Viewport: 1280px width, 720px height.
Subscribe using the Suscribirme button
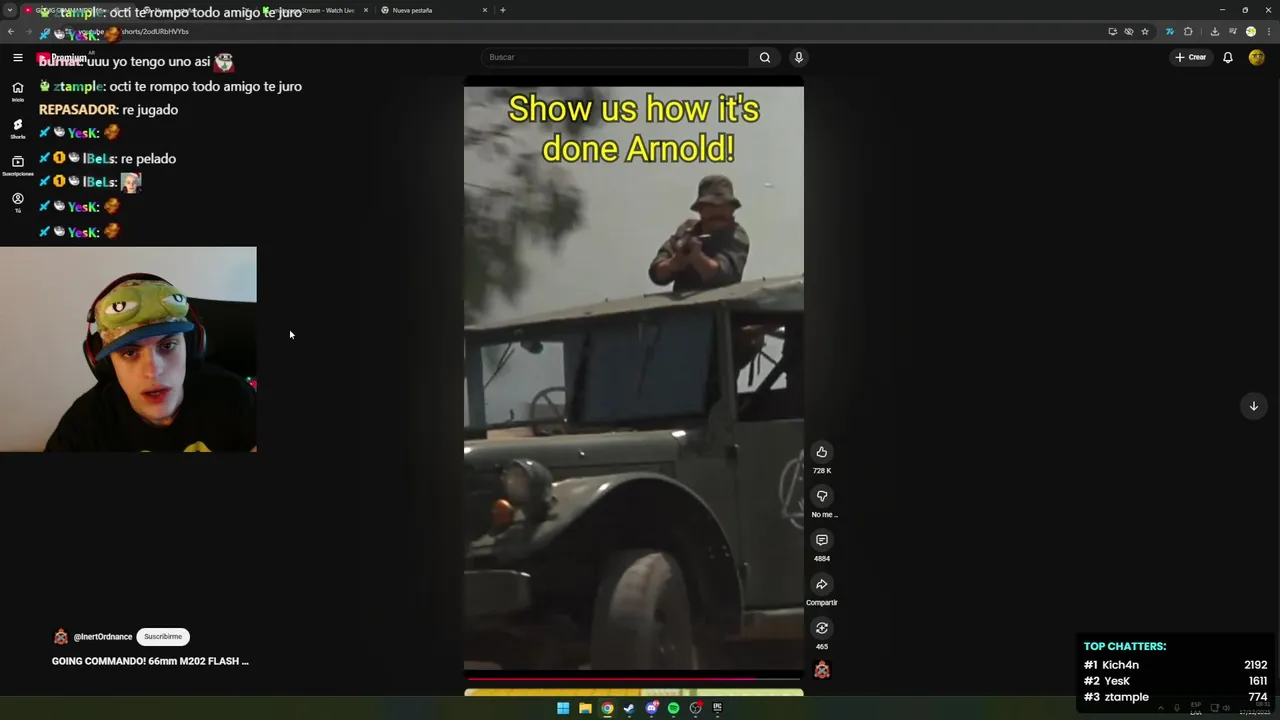click(163, 637)
